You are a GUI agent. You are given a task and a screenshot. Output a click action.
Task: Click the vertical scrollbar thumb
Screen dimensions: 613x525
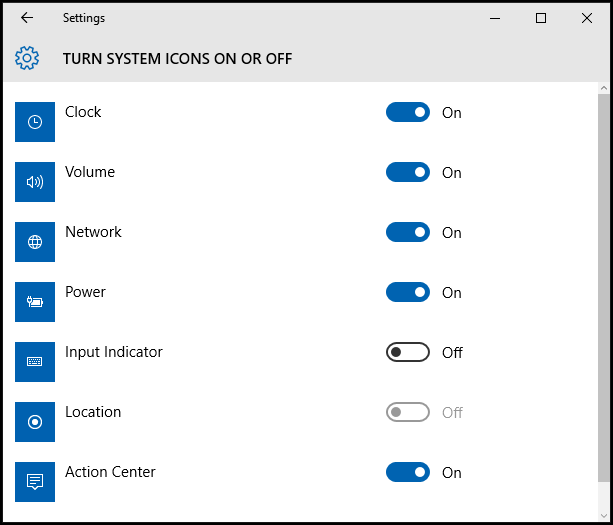click(x=604, y=288)
